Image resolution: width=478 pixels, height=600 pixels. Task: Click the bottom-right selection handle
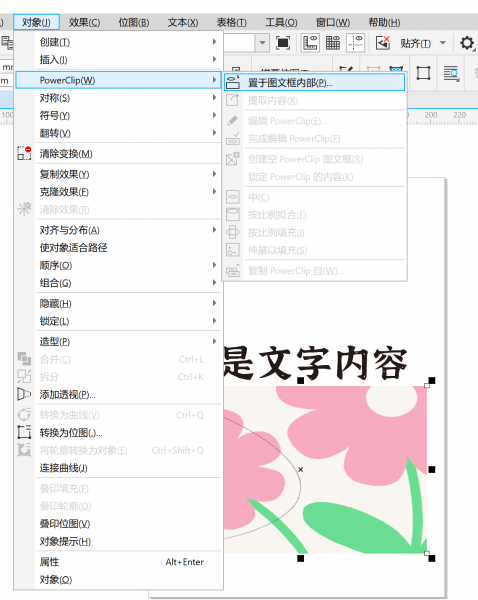click(432, 559)
